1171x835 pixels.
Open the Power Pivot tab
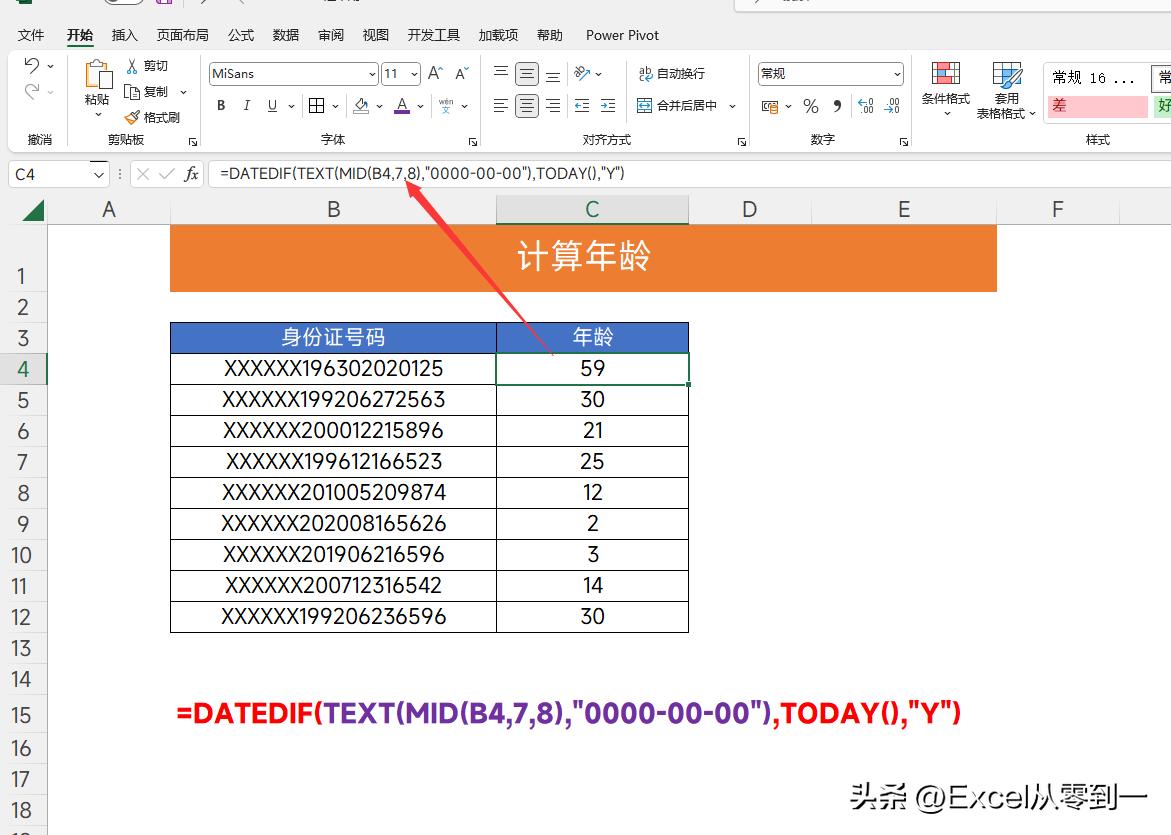[x=622, y=35]
